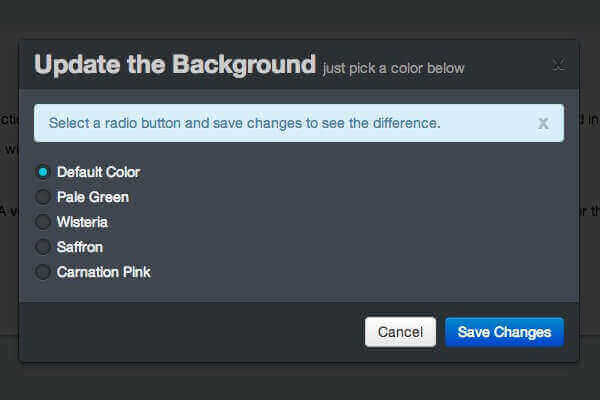Click the Default Color label text
Viewport: 600px width, 400px height.
click(x=98, y=172)
